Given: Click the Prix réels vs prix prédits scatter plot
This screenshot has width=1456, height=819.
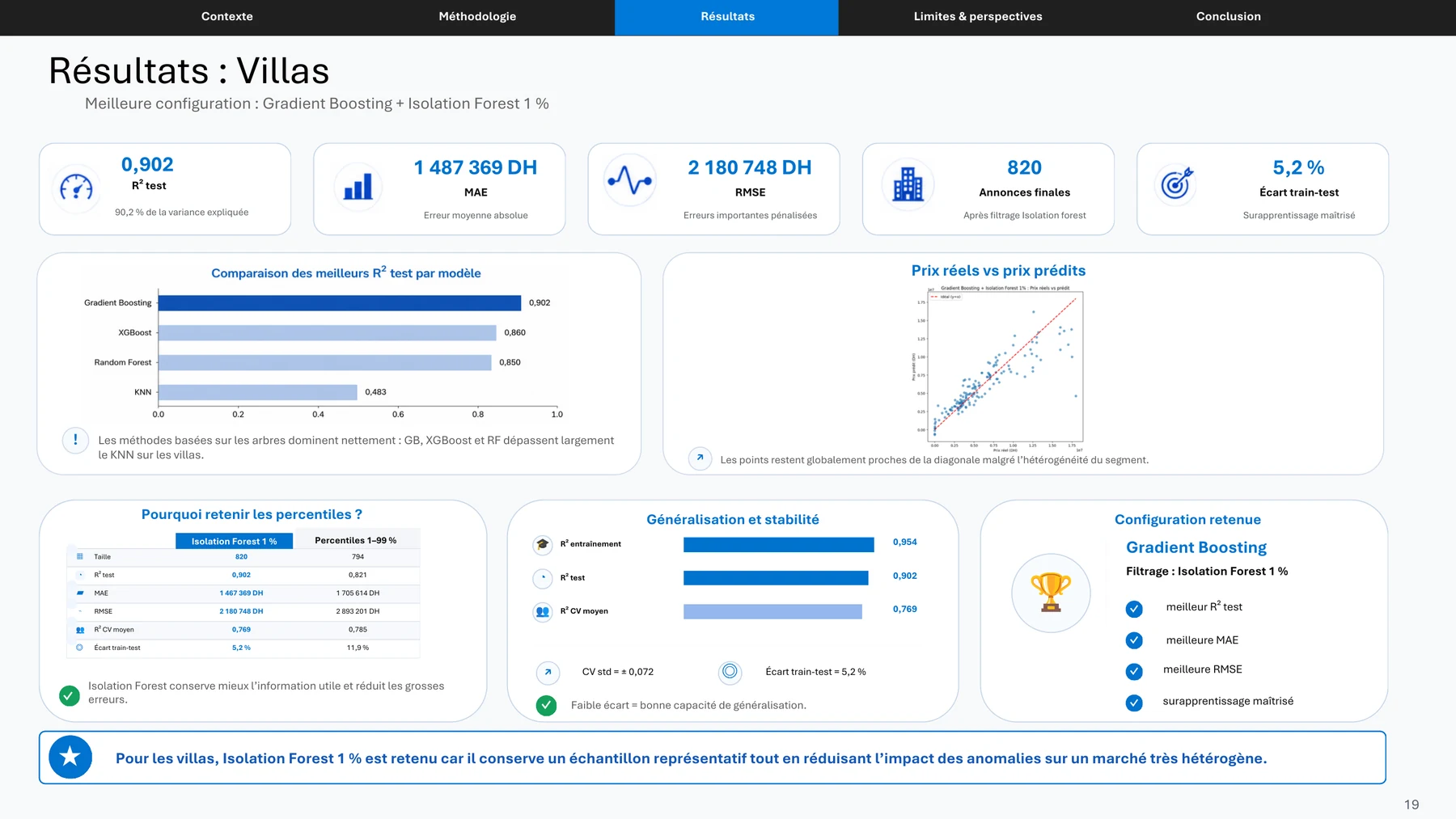Looking at the screenshot, I should click(999, 368).
